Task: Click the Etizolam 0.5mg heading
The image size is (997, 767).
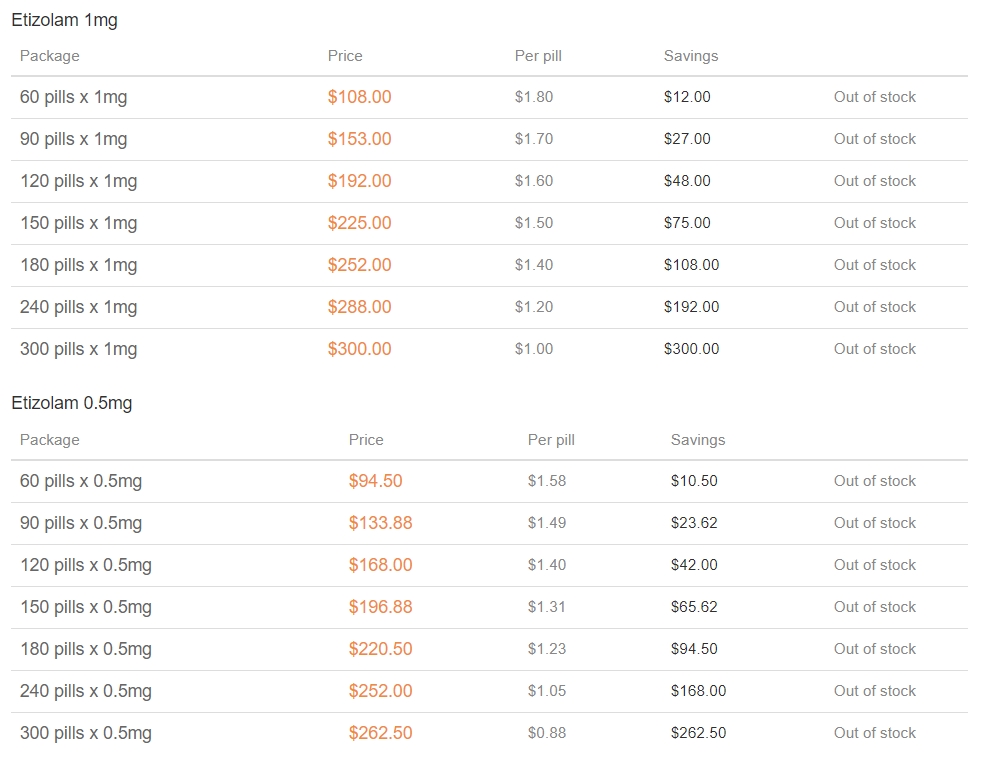Action: tap(72, 403)
